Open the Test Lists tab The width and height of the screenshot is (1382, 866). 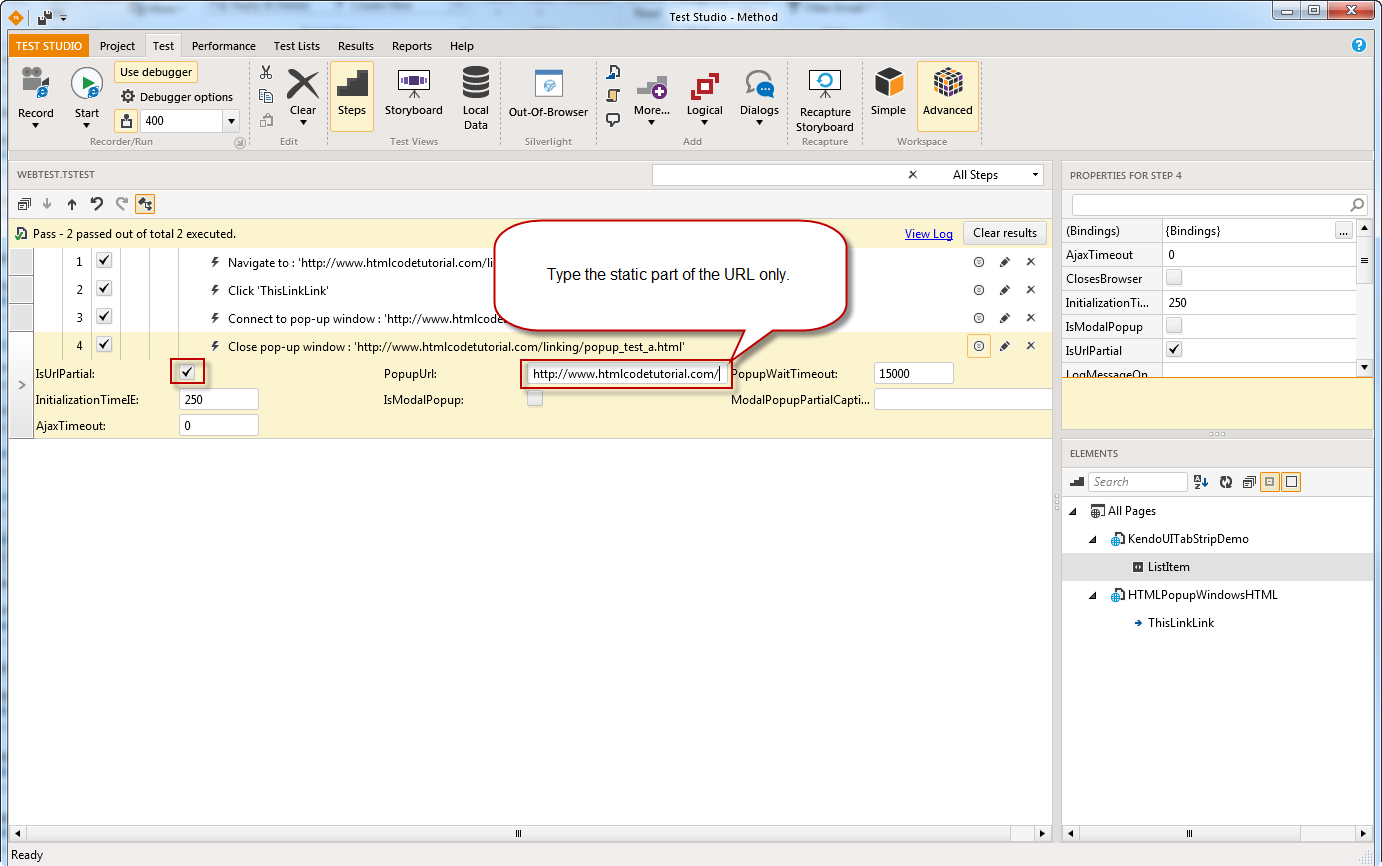297,46
